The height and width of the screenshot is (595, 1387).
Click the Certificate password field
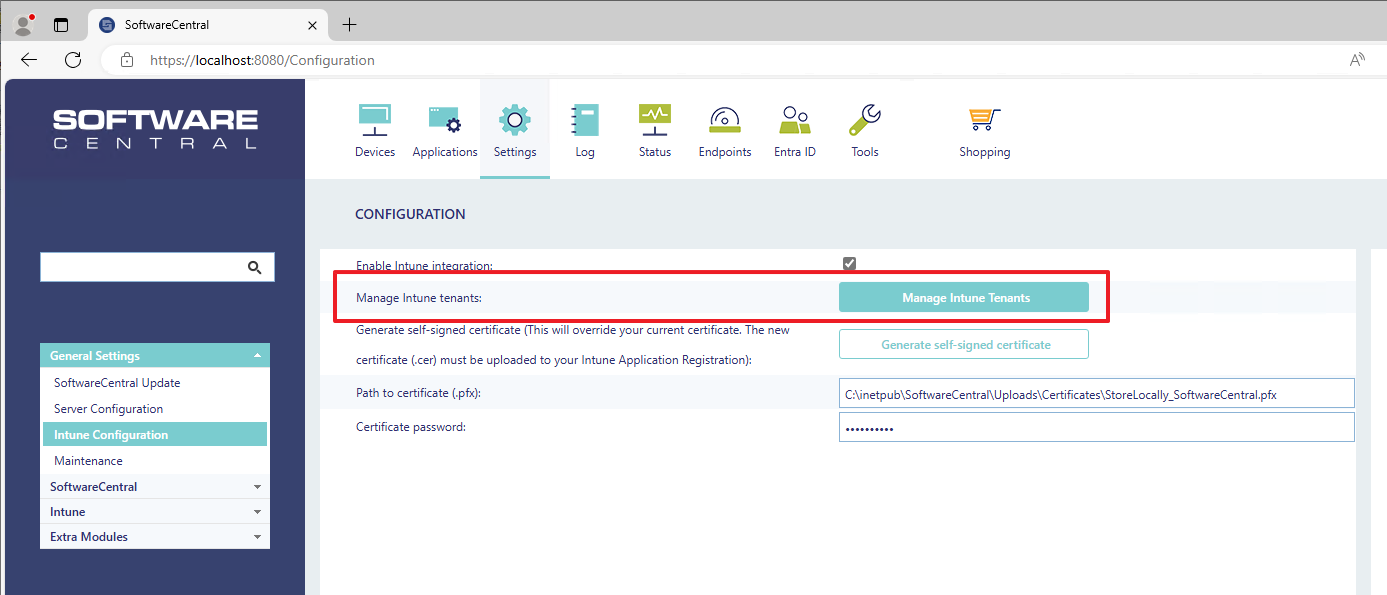(1096, 428)
